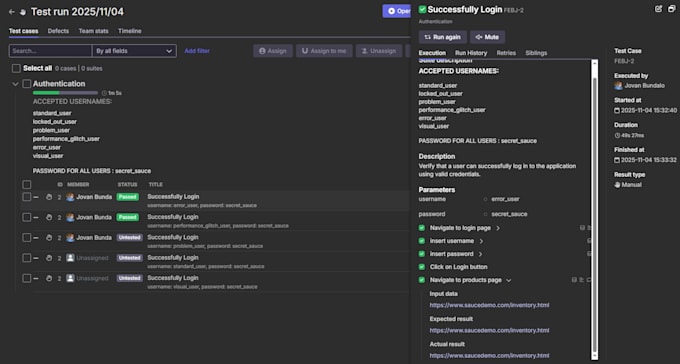Check the visual_user test case row checkbox
This screenshot has height=364, width=680.
[27, 278]
